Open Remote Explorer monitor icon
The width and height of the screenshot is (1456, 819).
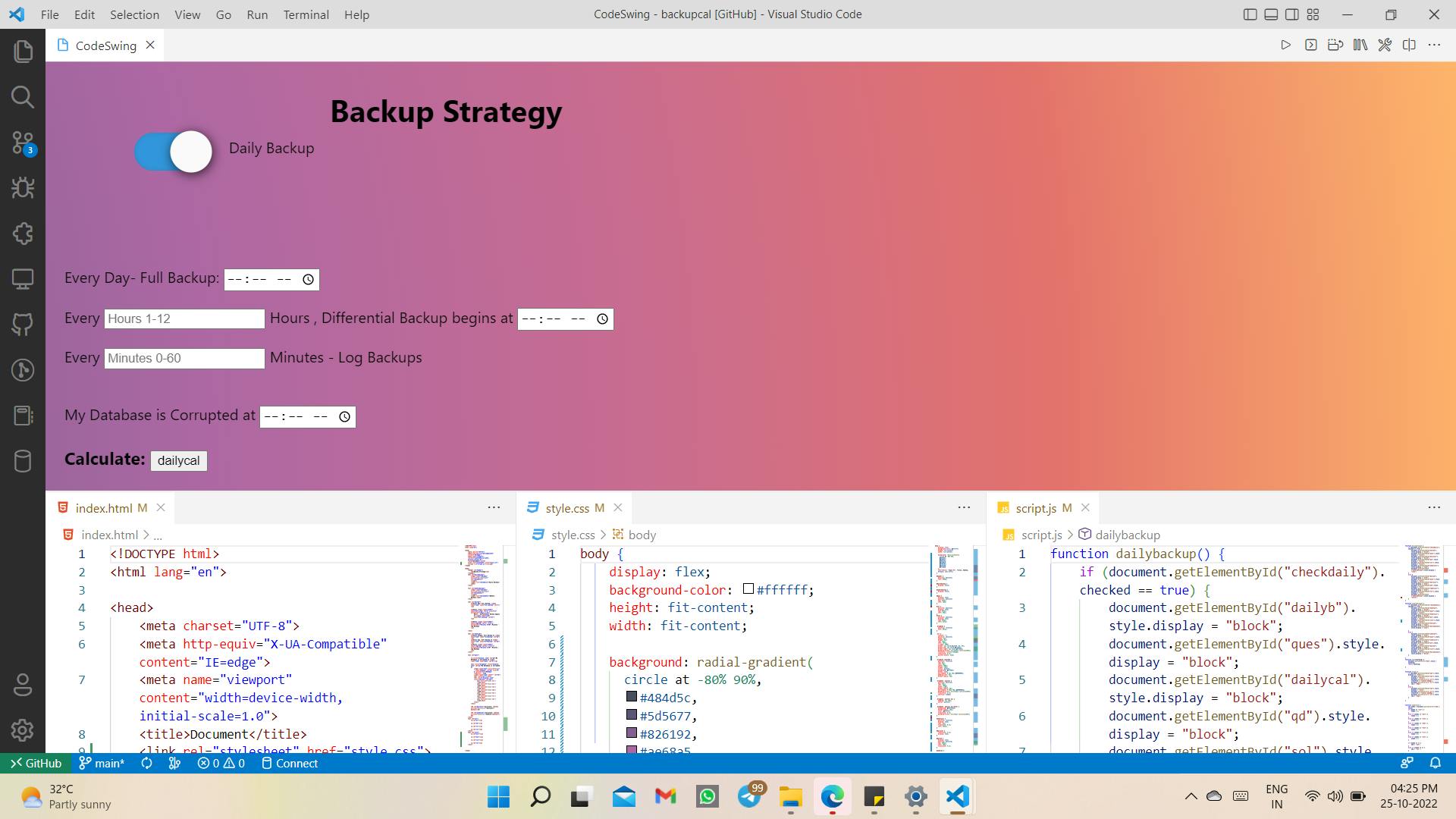coord(23,279)
